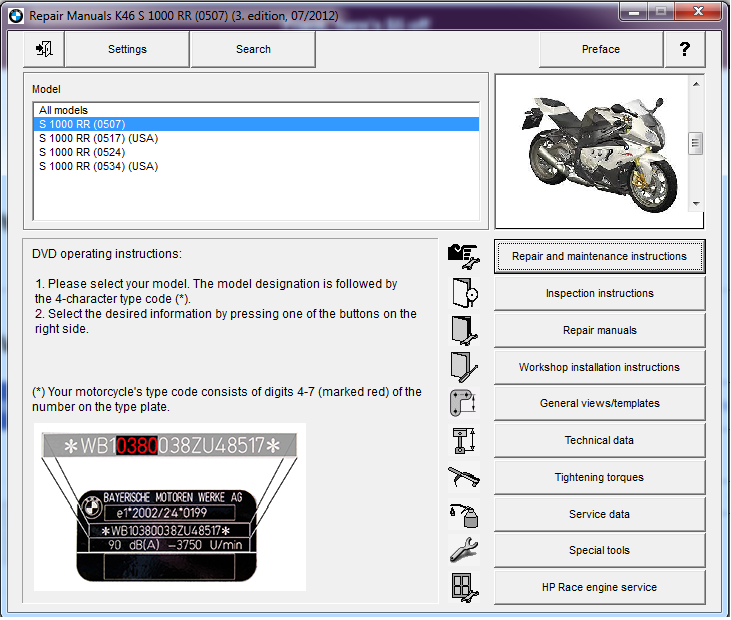The height and width of the screenshot is (620, 731).
Task: Open Special tools
Action: 600,550
